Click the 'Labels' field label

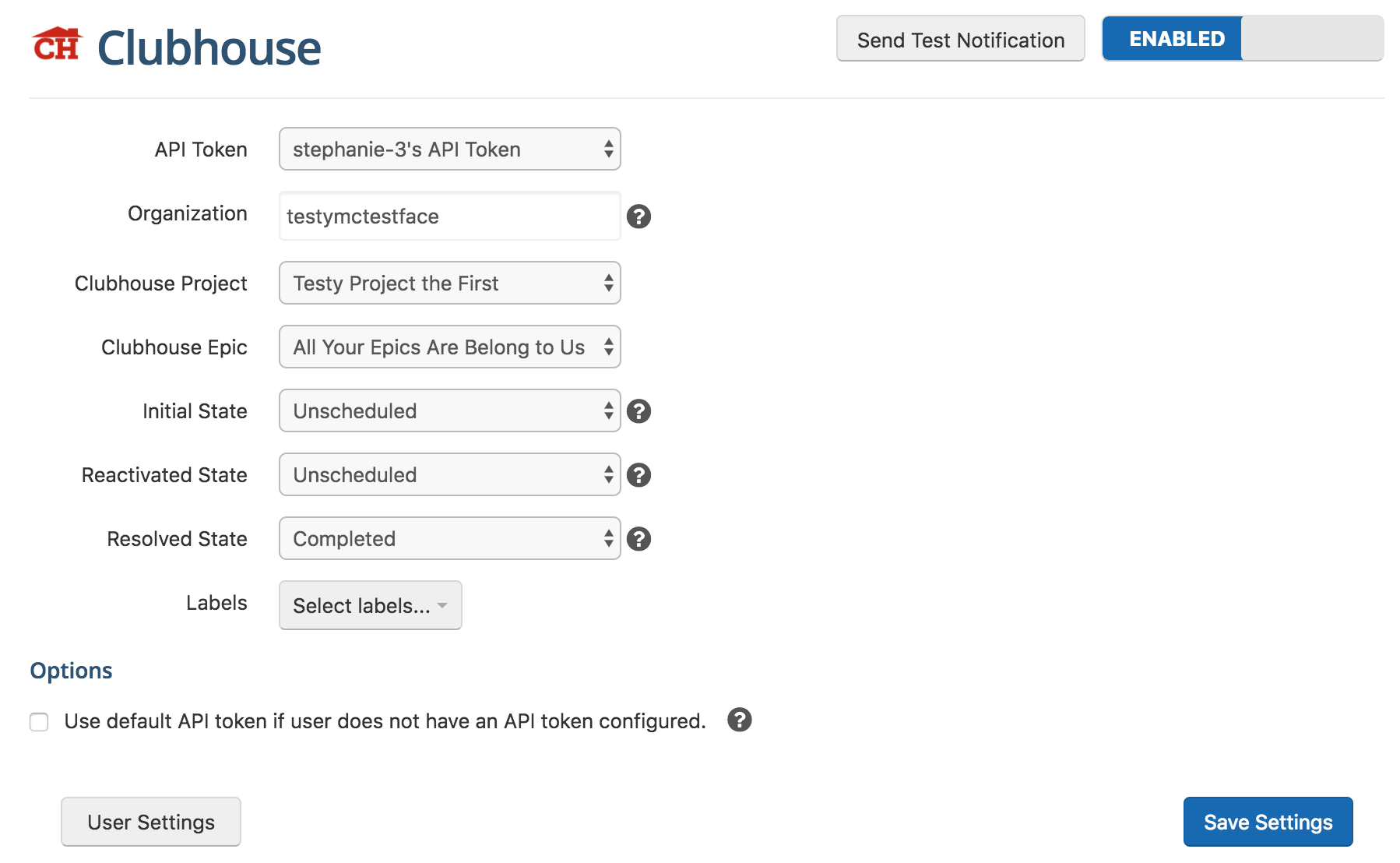click(216, 603)
